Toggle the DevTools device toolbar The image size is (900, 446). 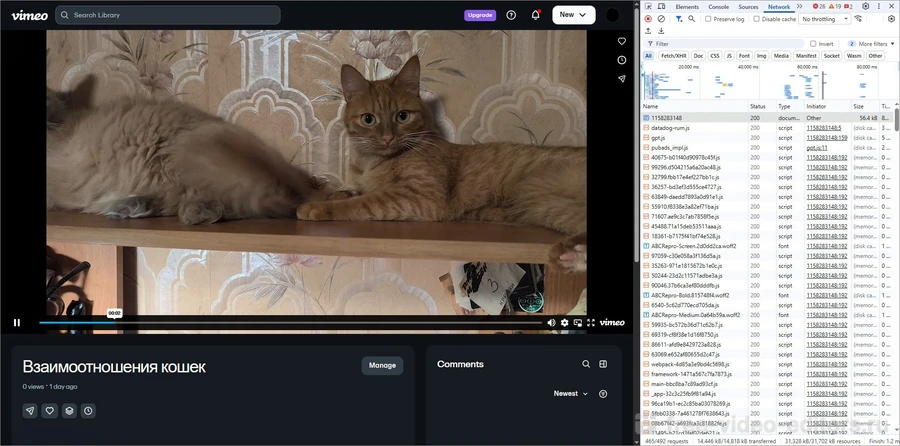click(661, 7)
